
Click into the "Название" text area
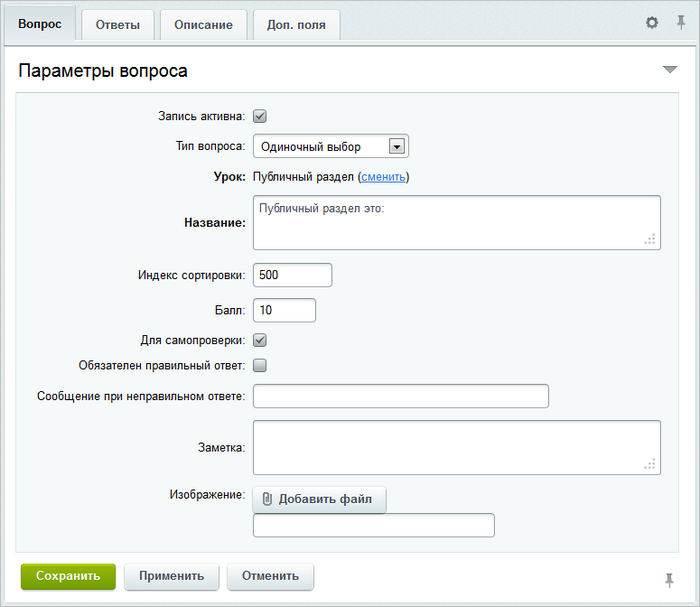coord(456,222)
